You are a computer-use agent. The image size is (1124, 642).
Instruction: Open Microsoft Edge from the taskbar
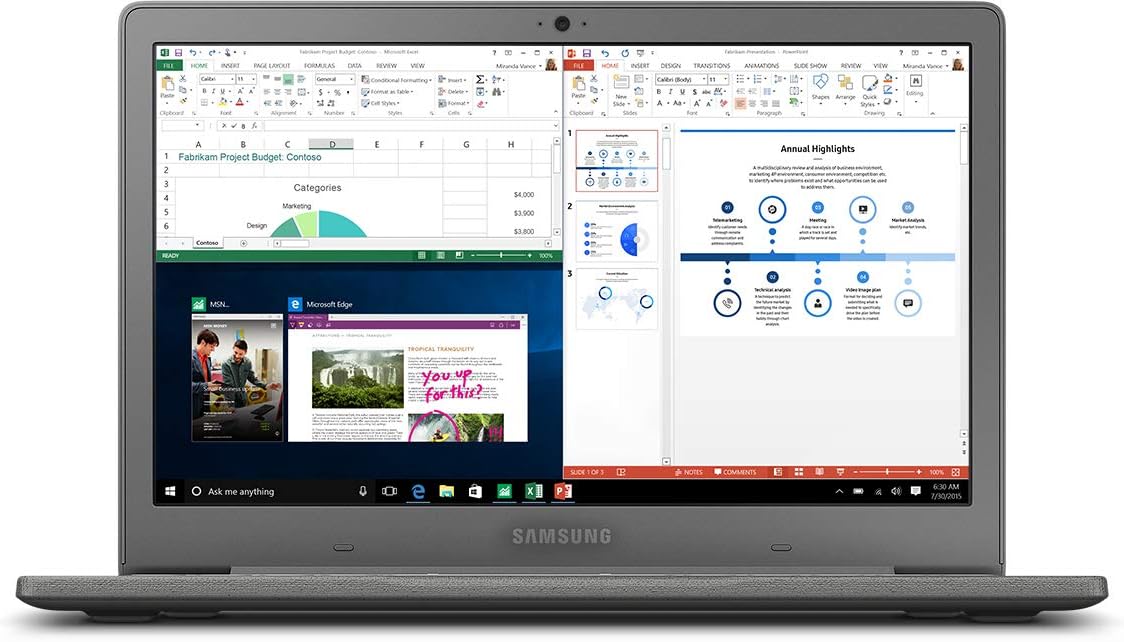pos(419,492)
